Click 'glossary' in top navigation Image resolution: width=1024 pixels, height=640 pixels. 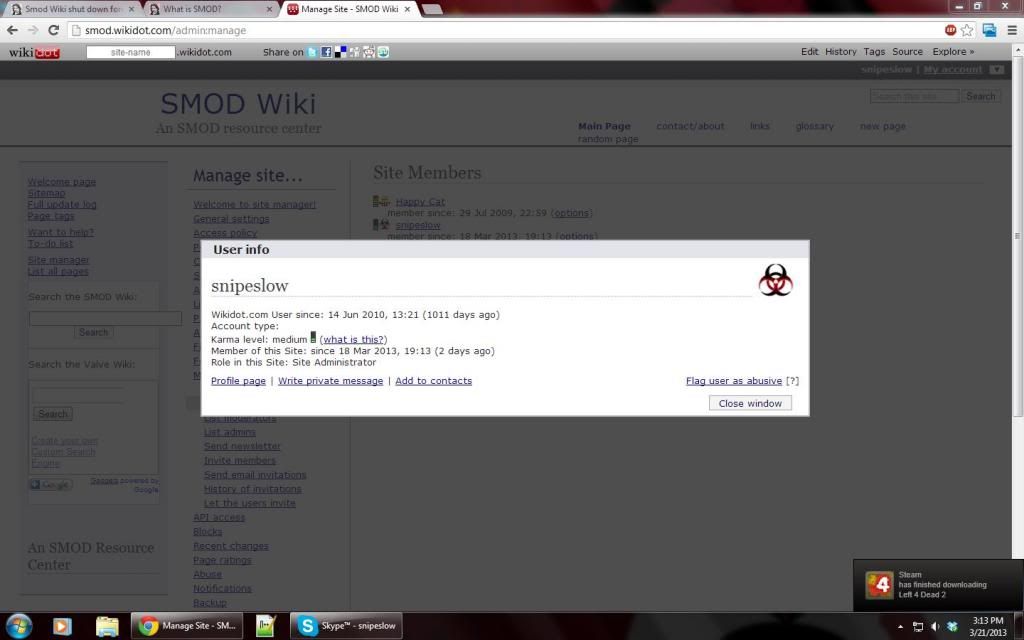pyautogui.click(x=814, y=126)
